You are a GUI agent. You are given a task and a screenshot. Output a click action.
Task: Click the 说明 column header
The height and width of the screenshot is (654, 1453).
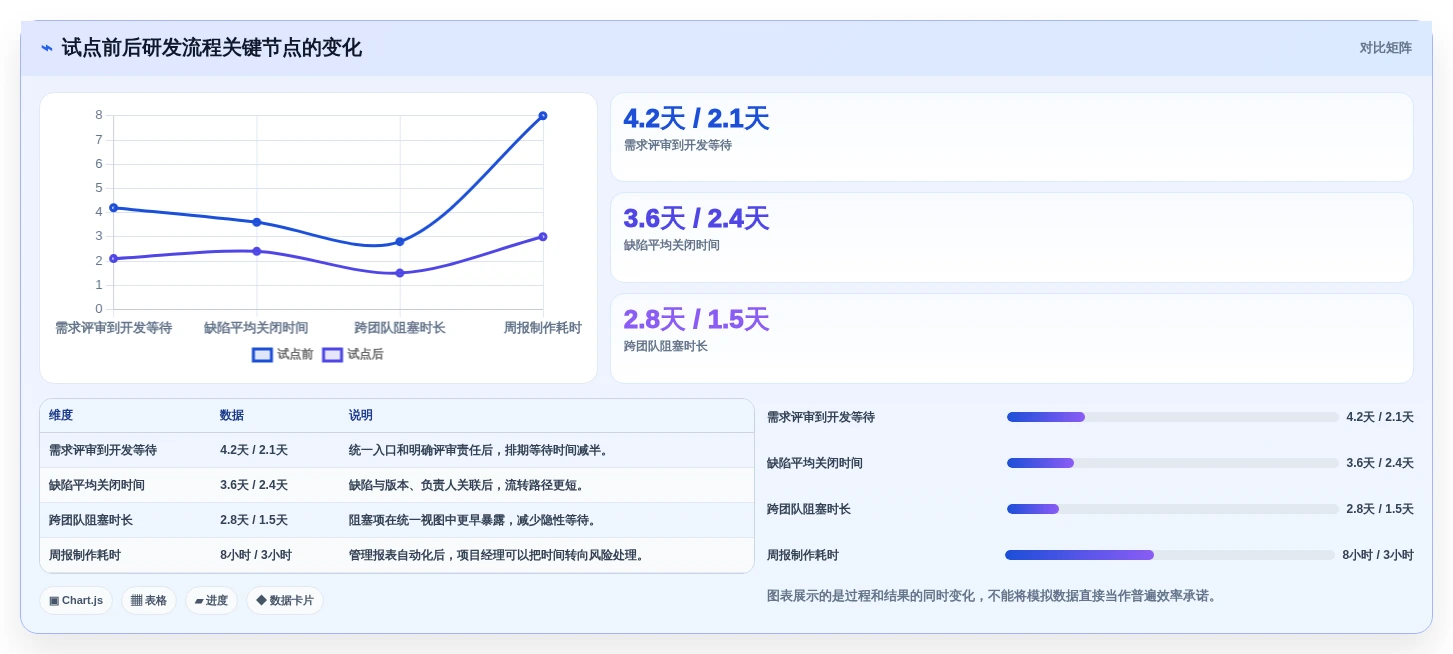(361, 416)
